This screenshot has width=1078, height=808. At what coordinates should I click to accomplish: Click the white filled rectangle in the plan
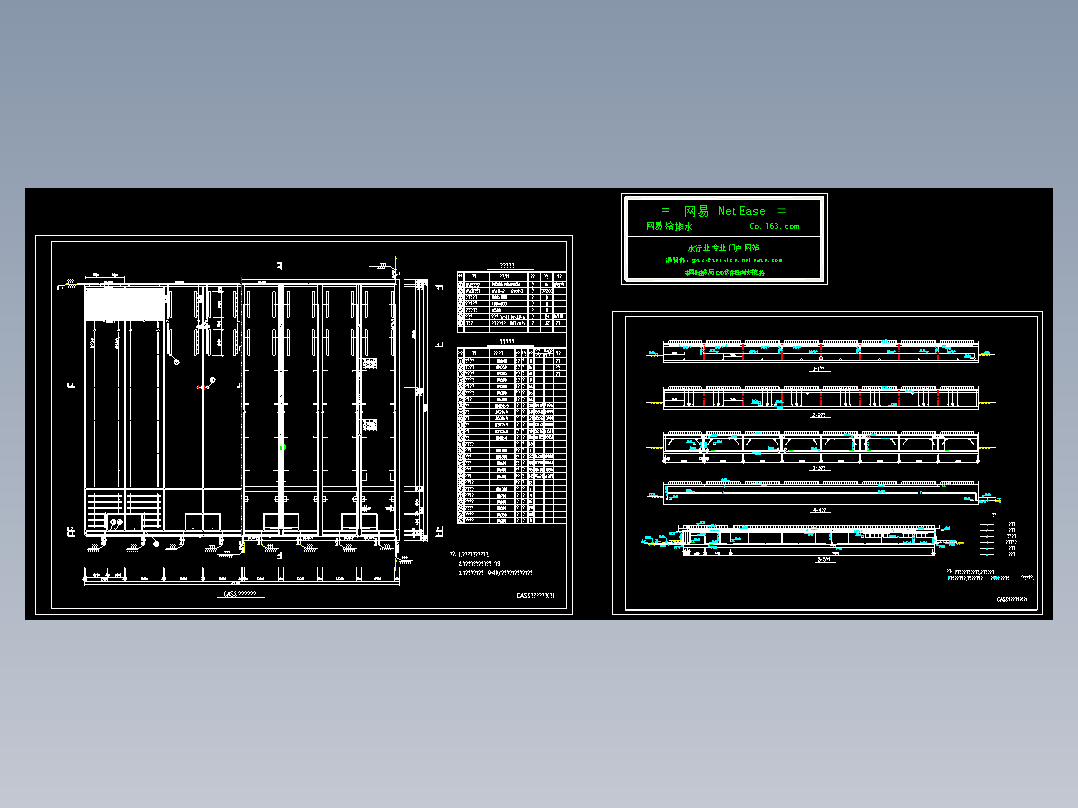(x=124, y=304)
